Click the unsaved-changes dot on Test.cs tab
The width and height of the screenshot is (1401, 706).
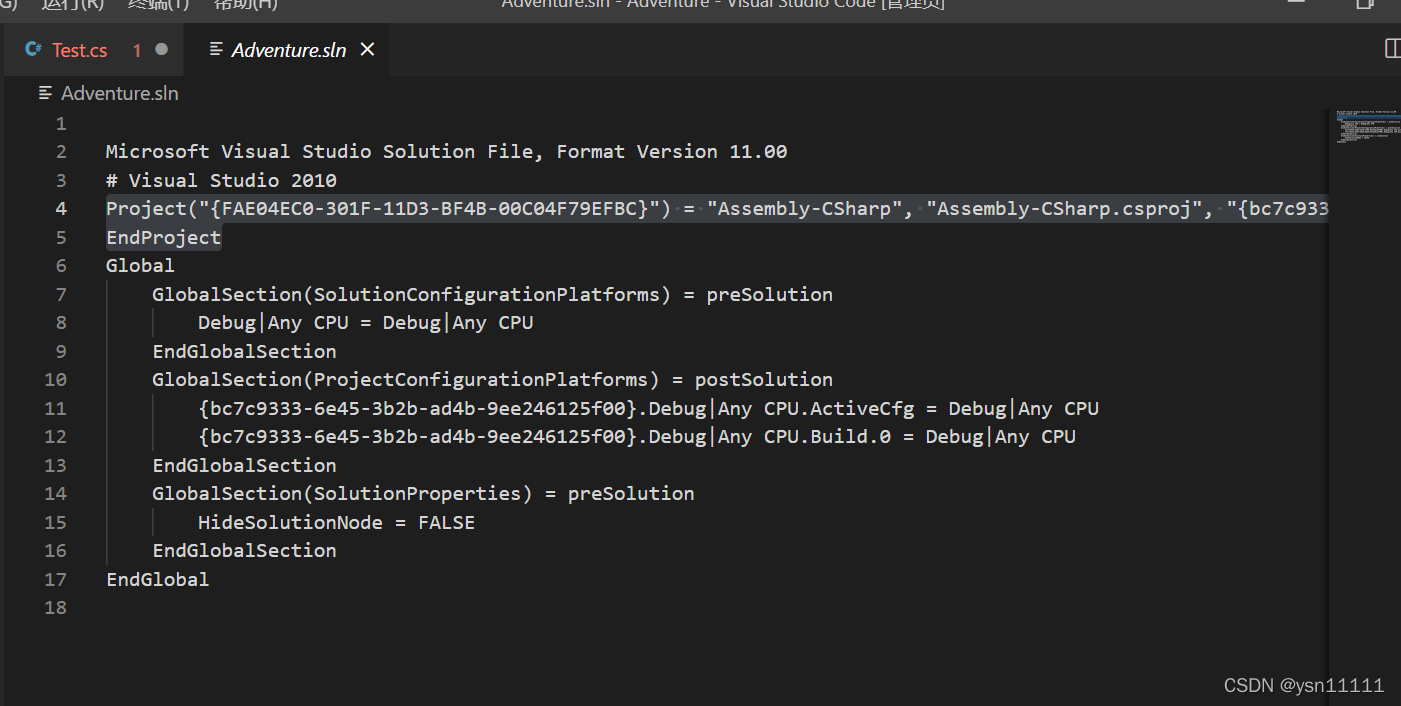pyautogui.click(x=162, y=50)
